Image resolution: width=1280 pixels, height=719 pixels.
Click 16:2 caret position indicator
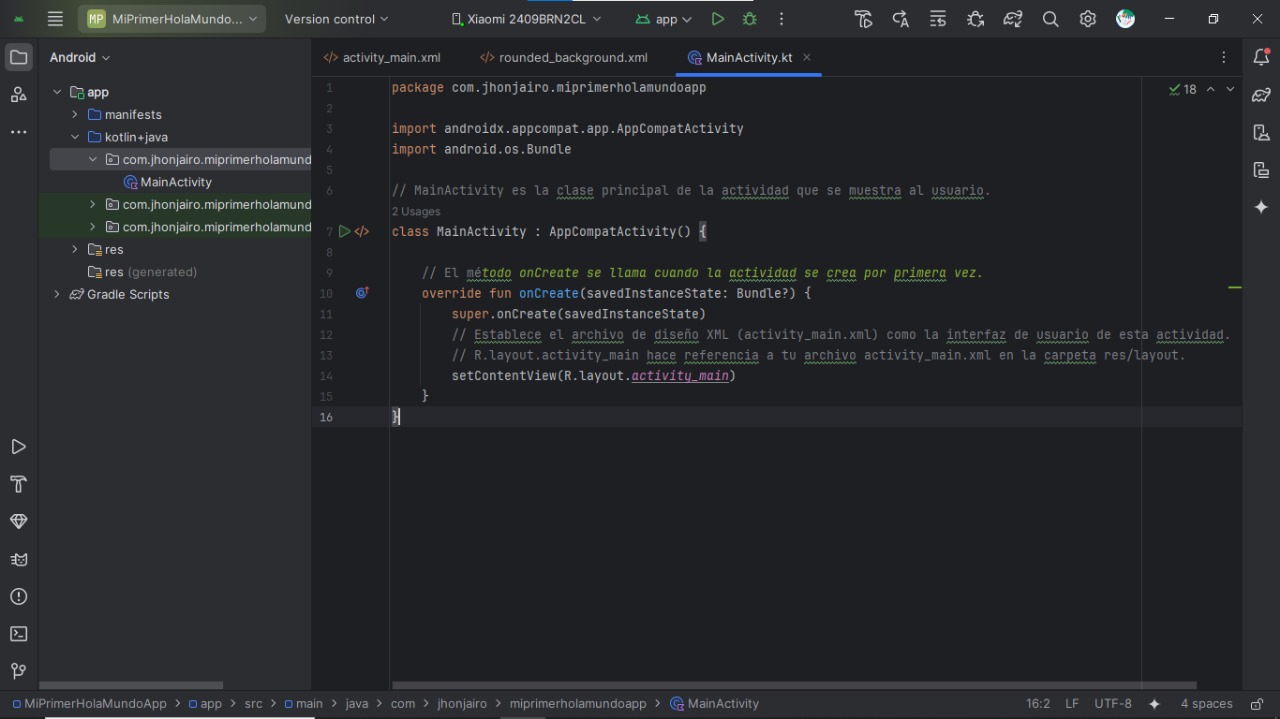(1038, 704)
